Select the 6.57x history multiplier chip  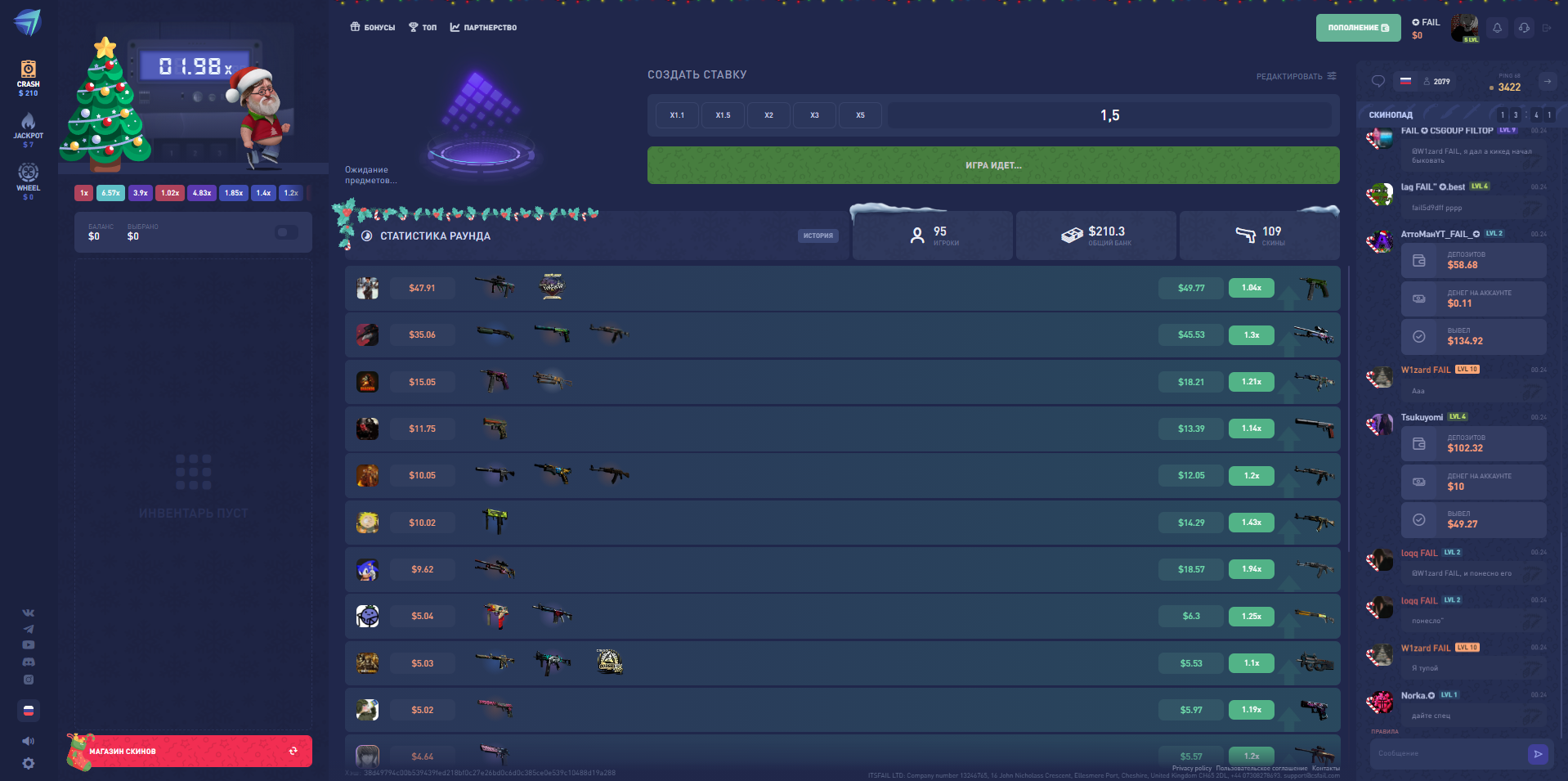tap(110, 193)
